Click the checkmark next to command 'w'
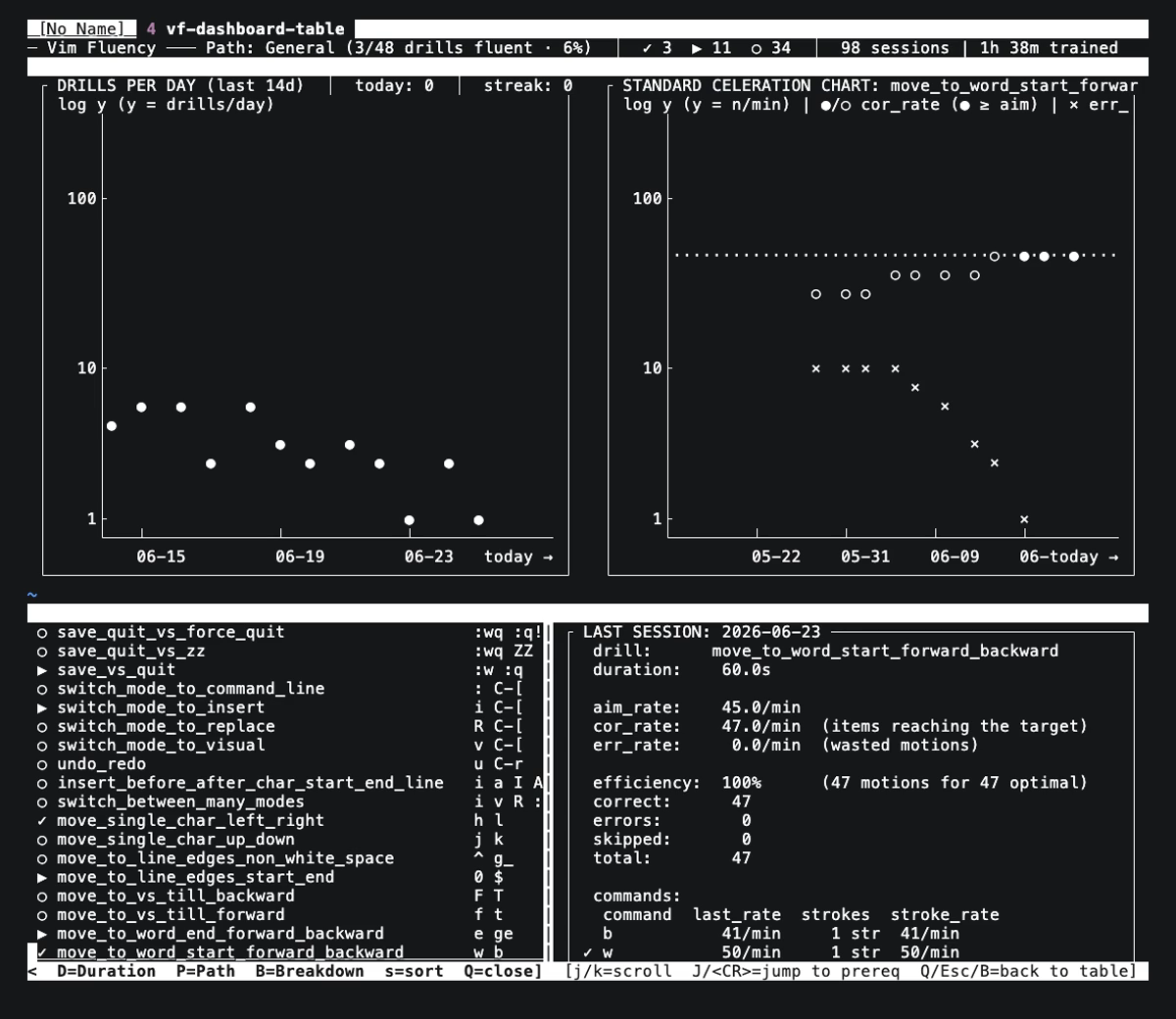Image resolution: width=1176 pixels, height=1019 pixels. click(x=588, y=952)
